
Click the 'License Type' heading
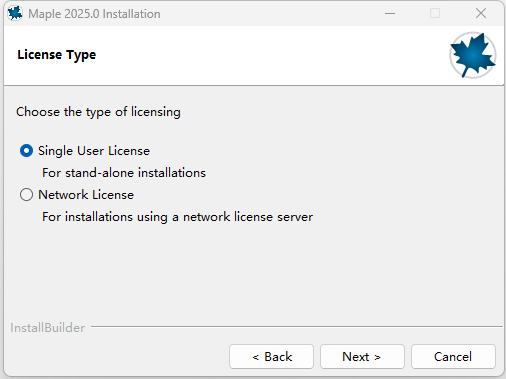tap(57, 55)
